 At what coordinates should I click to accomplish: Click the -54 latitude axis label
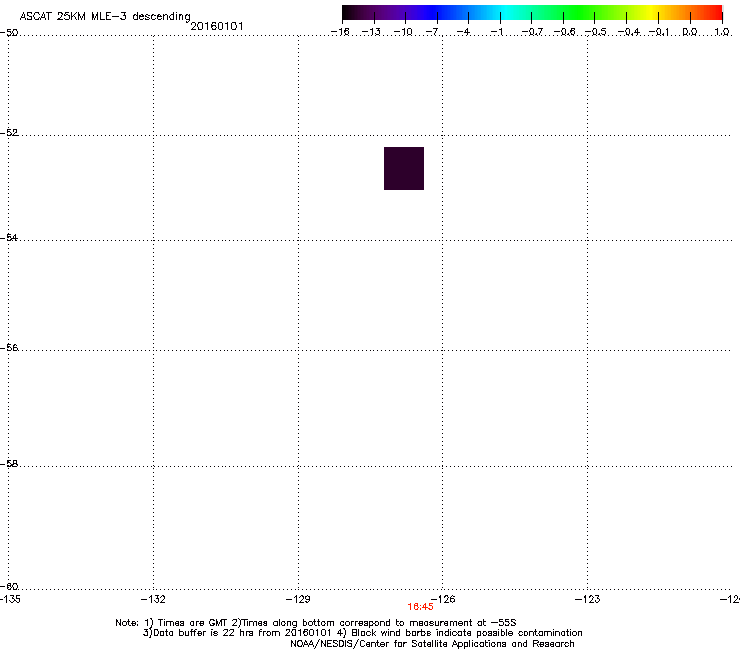point(9,237)
